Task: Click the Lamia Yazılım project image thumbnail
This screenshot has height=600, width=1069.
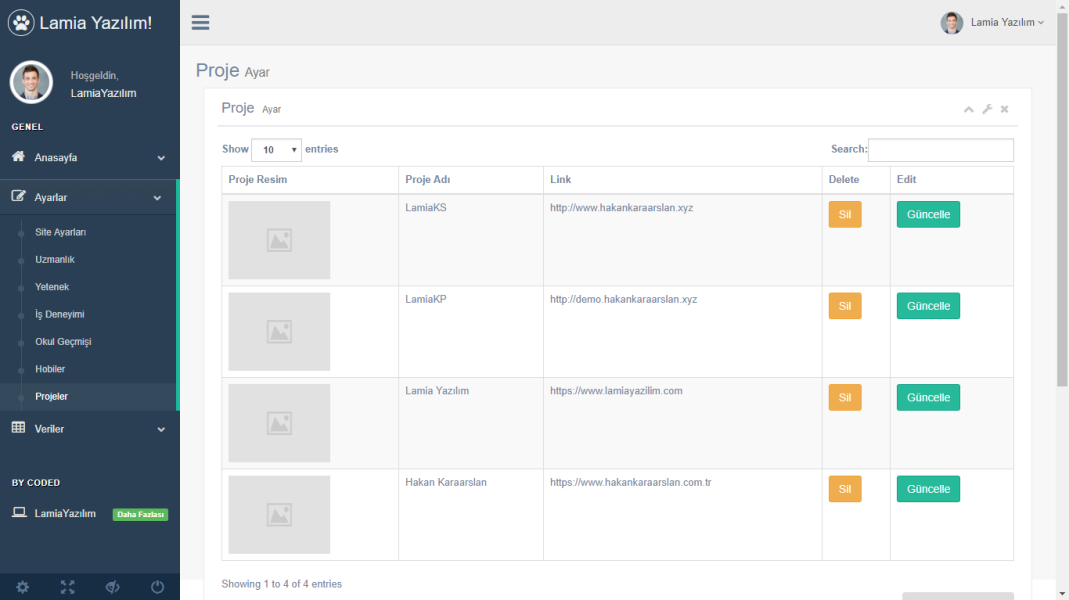Action: (x=279, y=423)
